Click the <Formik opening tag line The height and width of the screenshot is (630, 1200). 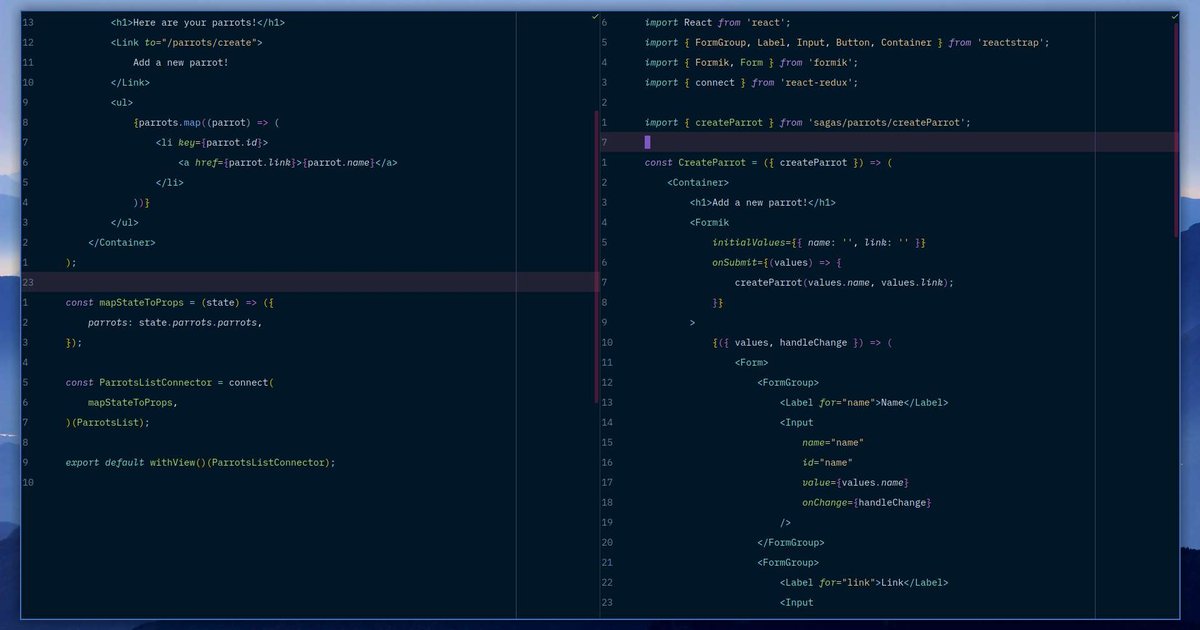(710, 222)
